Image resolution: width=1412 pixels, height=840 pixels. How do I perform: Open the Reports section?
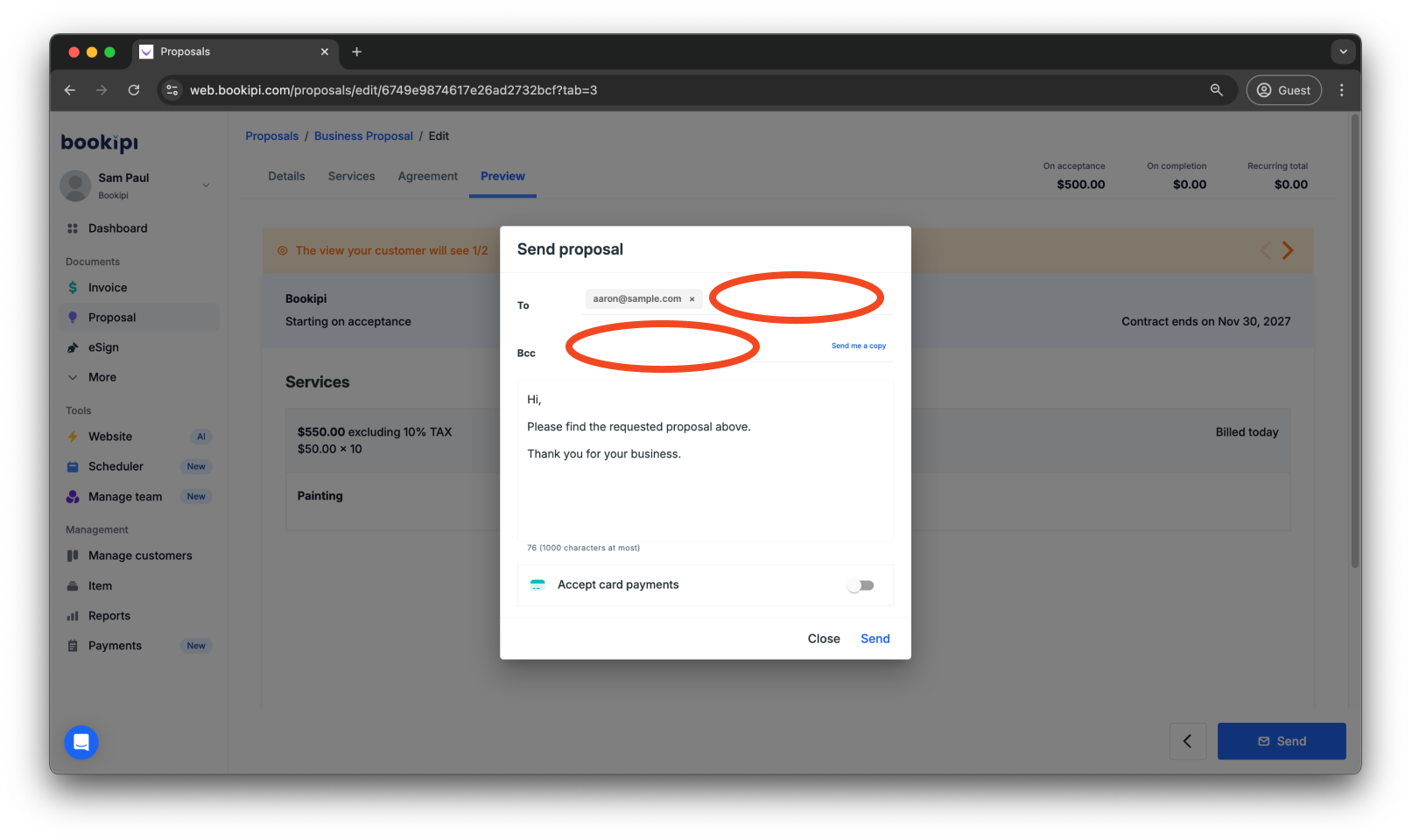[x=109, y=615]
